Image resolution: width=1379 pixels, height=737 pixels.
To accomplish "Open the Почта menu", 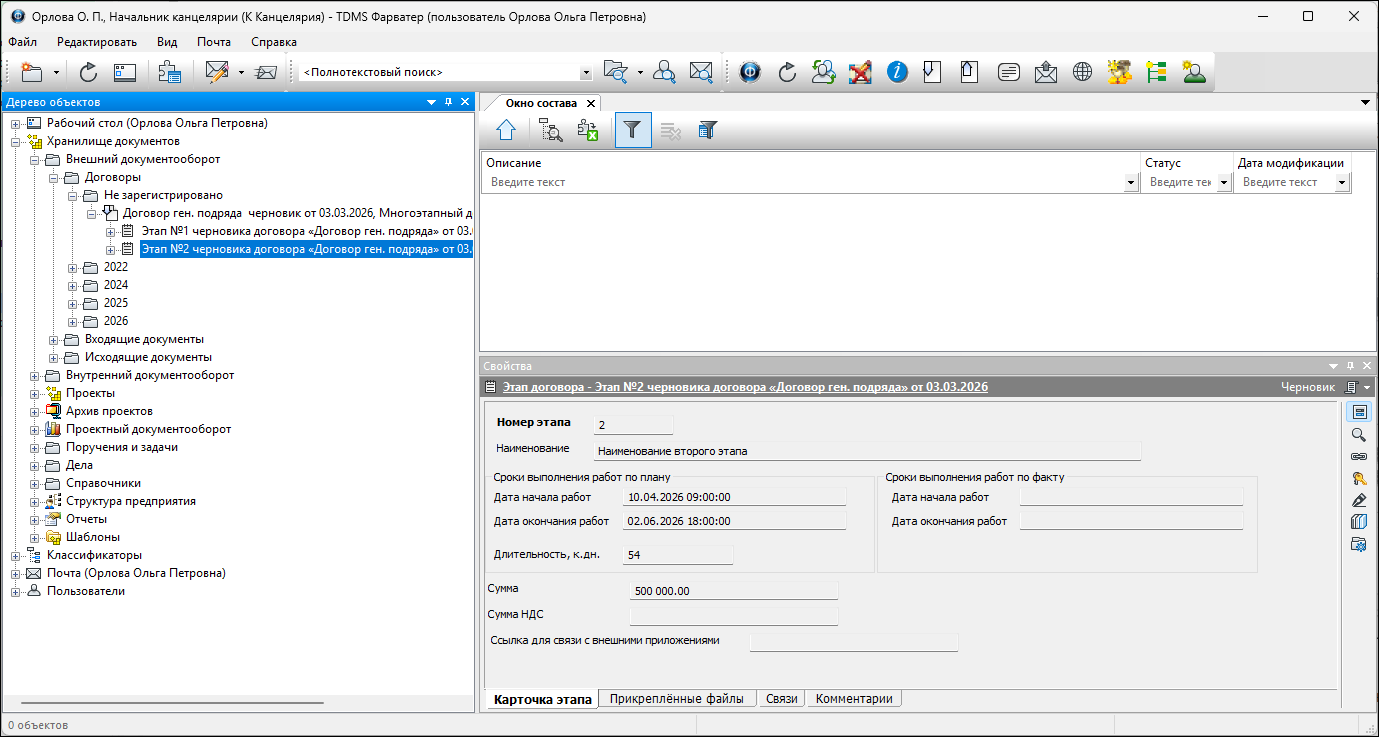I will coord(214,42).
